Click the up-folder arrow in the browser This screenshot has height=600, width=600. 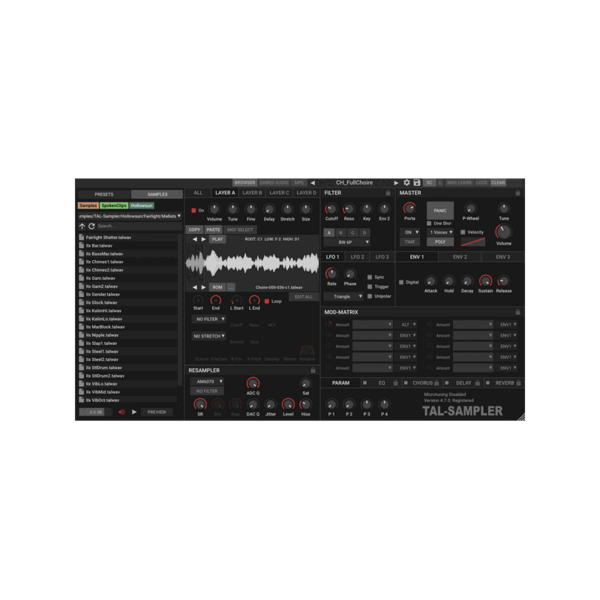(82, 226)
